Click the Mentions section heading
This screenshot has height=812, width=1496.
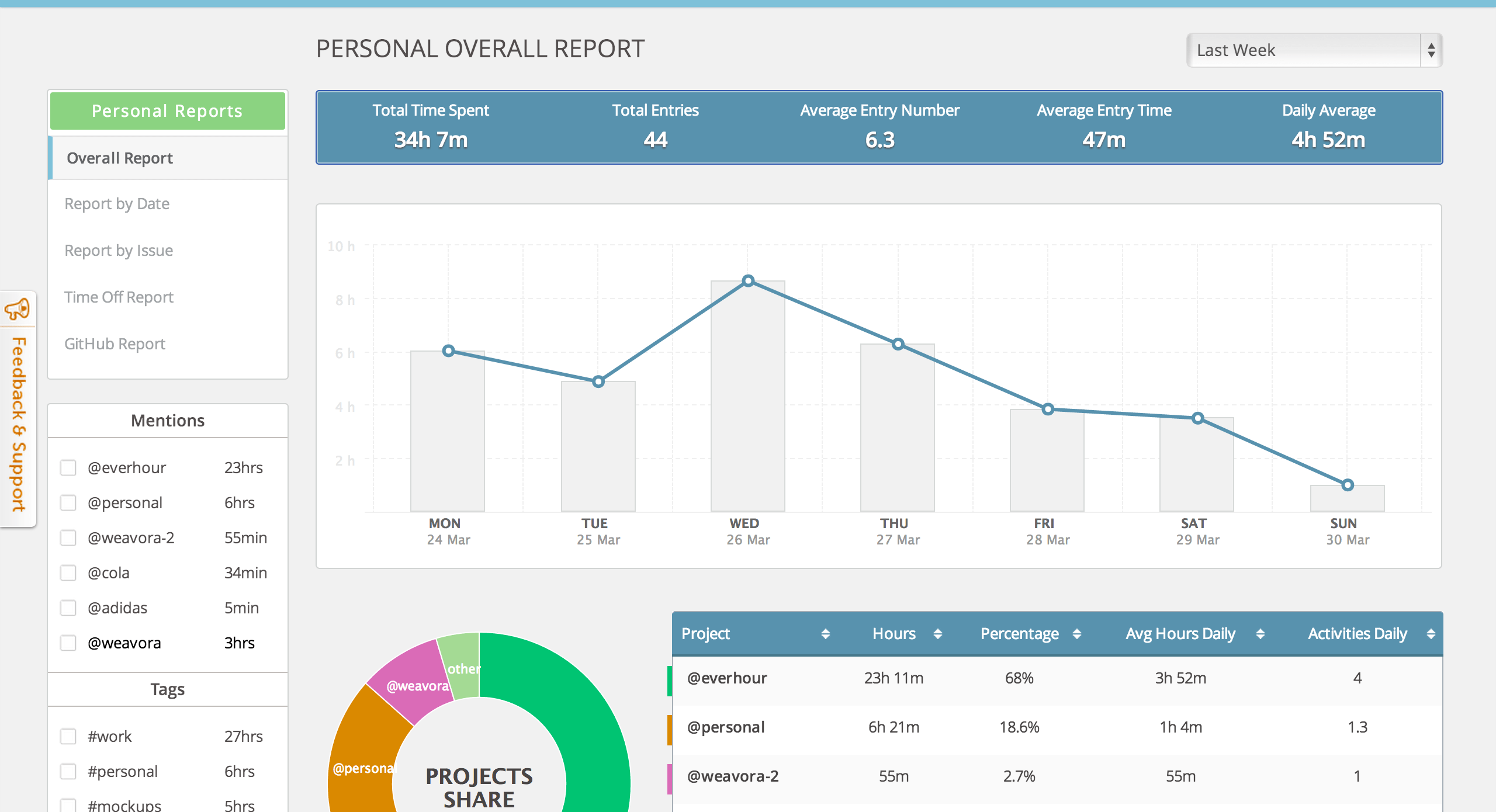pos(168,421)
